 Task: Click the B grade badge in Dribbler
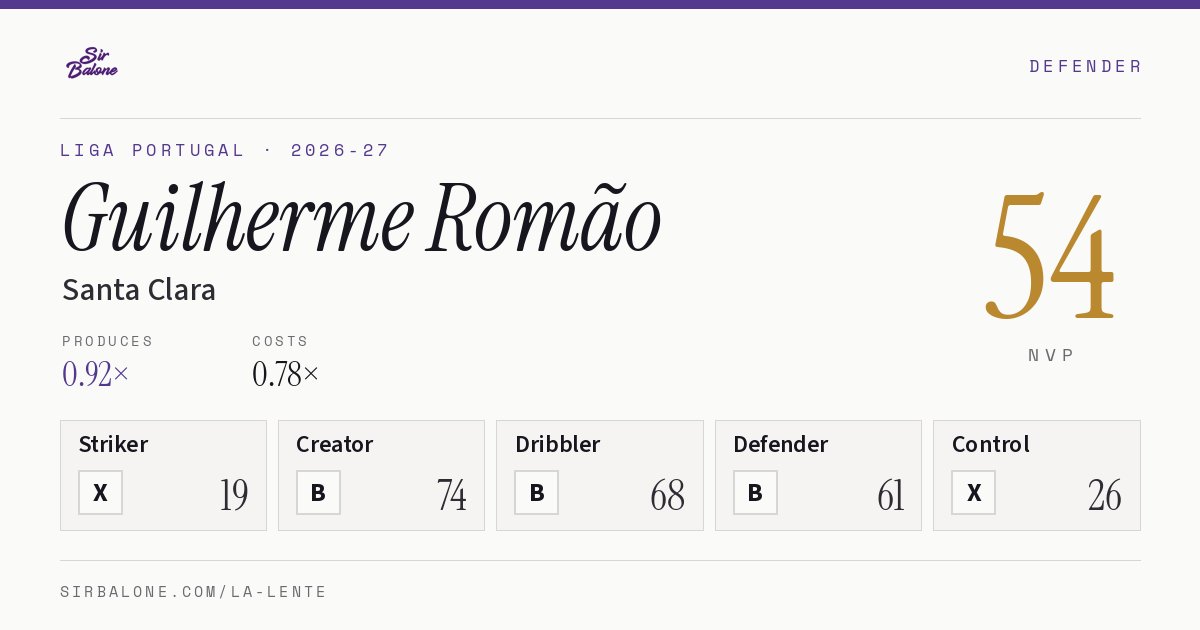[x=536, y=492]
